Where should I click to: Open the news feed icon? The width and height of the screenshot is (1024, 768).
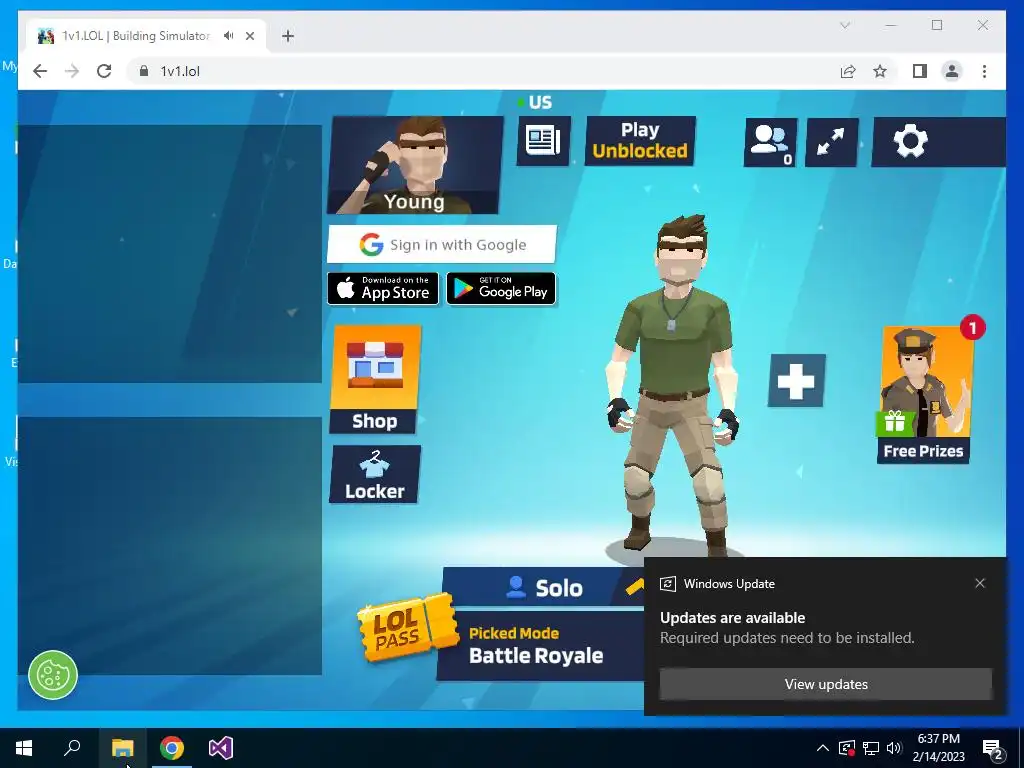[x=543, y=140]
